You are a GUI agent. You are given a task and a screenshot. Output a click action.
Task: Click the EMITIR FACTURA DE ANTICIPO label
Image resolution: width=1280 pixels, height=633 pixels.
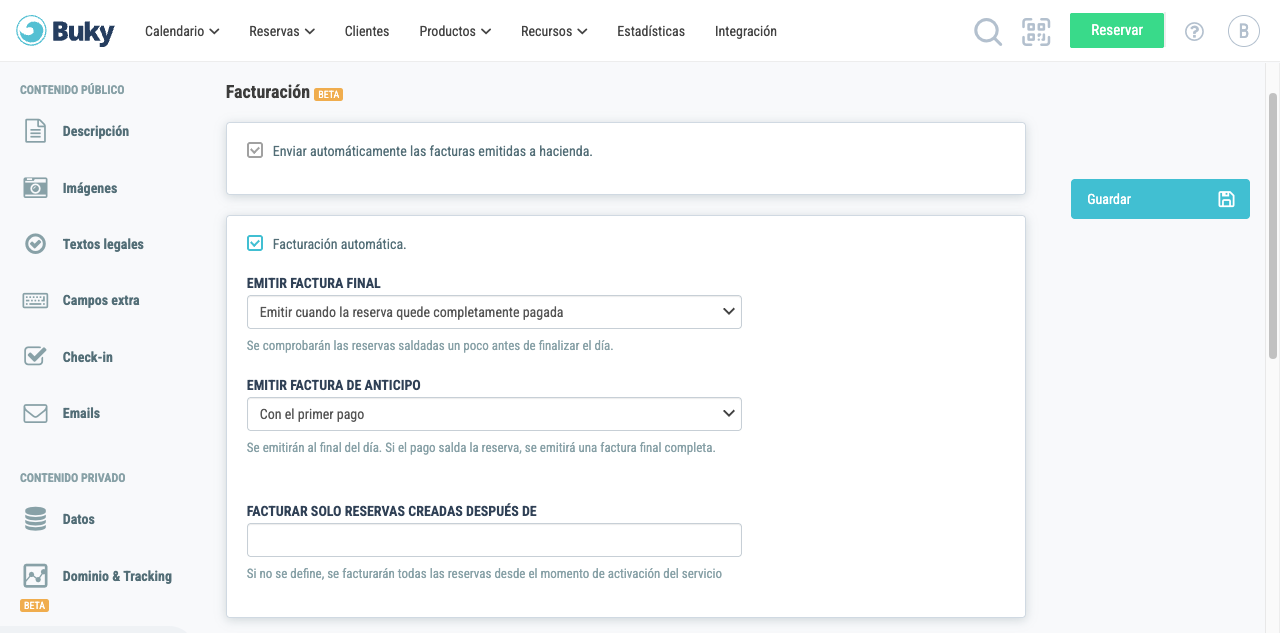[x=334, y=385]
